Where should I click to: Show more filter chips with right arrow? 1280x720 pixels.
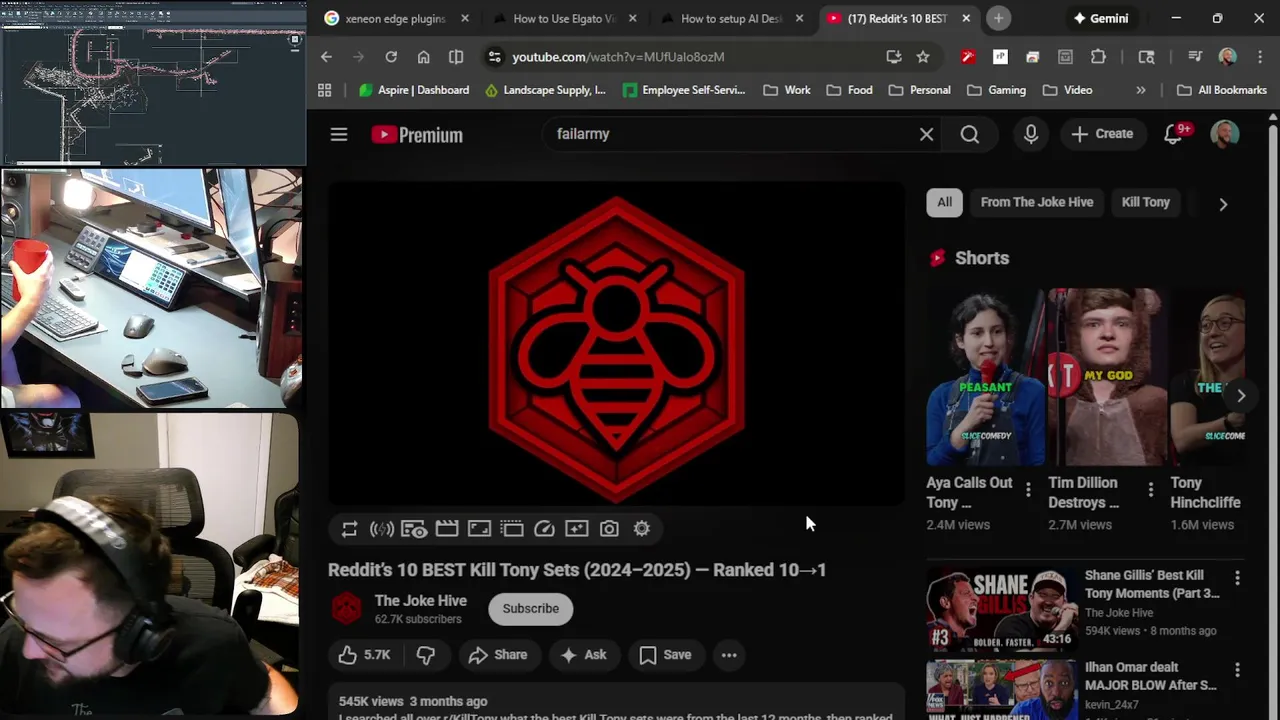tap(1223, 204)
